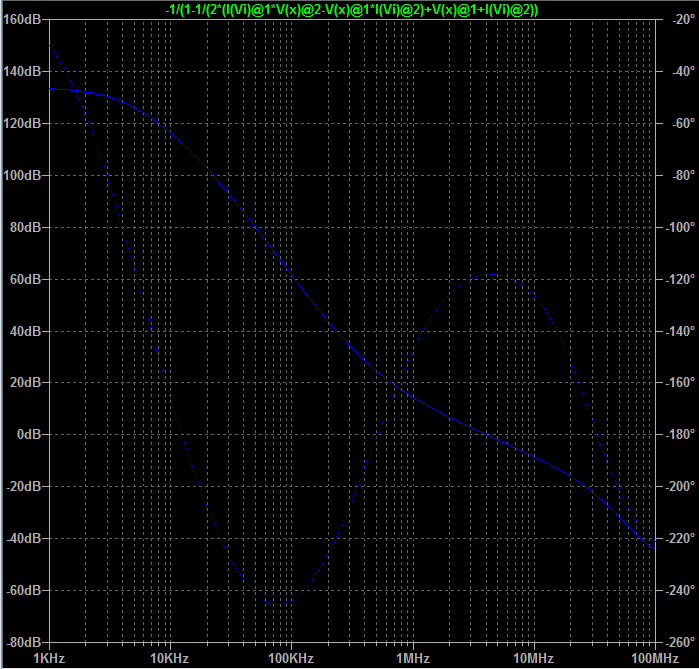The width and height of the screenshot is (699, 669).
Task: Click the -120° phase axis label
Action: 680,279
